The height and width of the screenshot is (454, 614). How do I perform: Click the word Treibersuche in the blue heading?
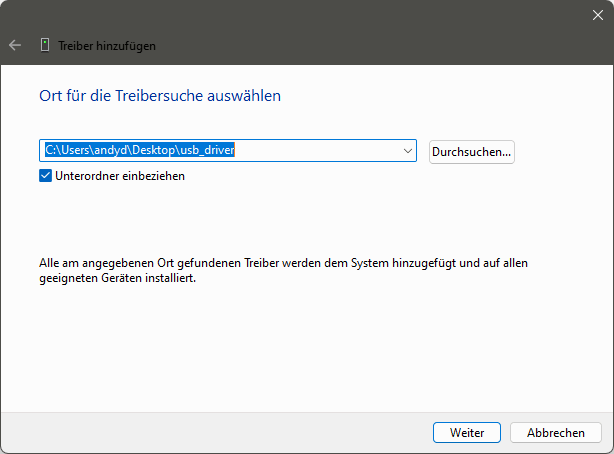point(159,96)
